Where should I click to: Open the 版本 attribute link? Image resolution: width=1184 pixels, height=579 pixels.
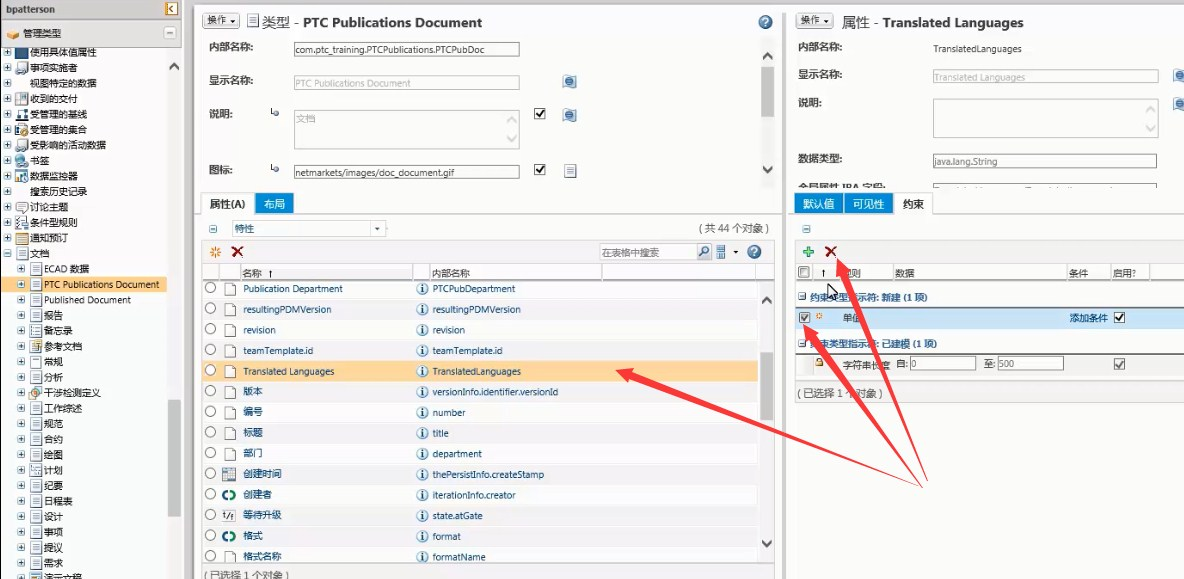tap(253, 393)
